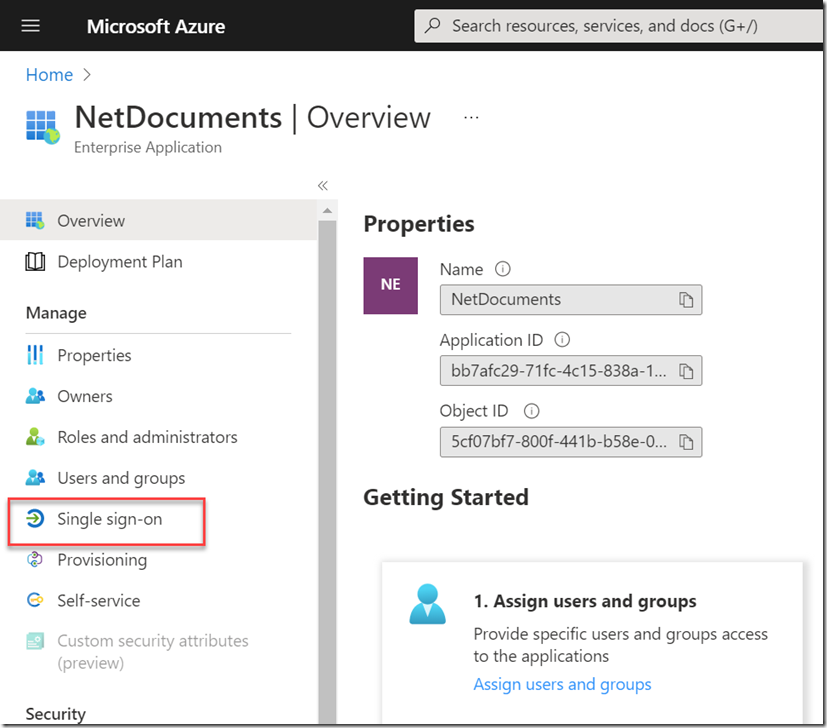Click the breadcrumb chevron after Home
827x728 pixels.
pos(87,75)
